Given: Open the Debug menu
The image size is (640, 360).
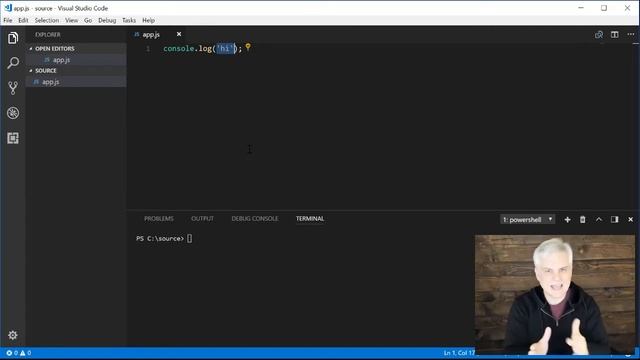Looking at the screenshot, I should tap(107, 20).
